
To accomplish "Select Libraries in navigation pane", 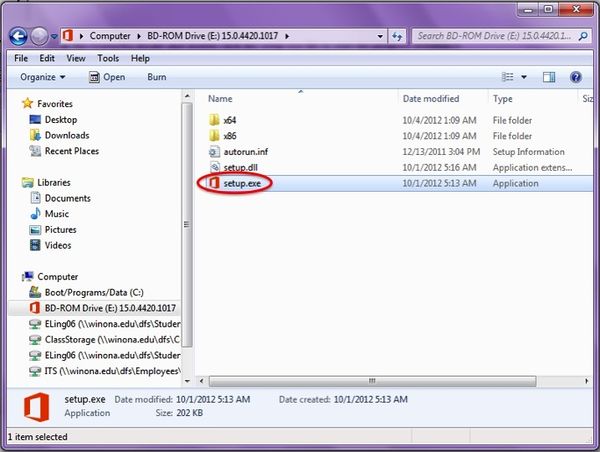I will pyautogui.click(x=54, y=182).
